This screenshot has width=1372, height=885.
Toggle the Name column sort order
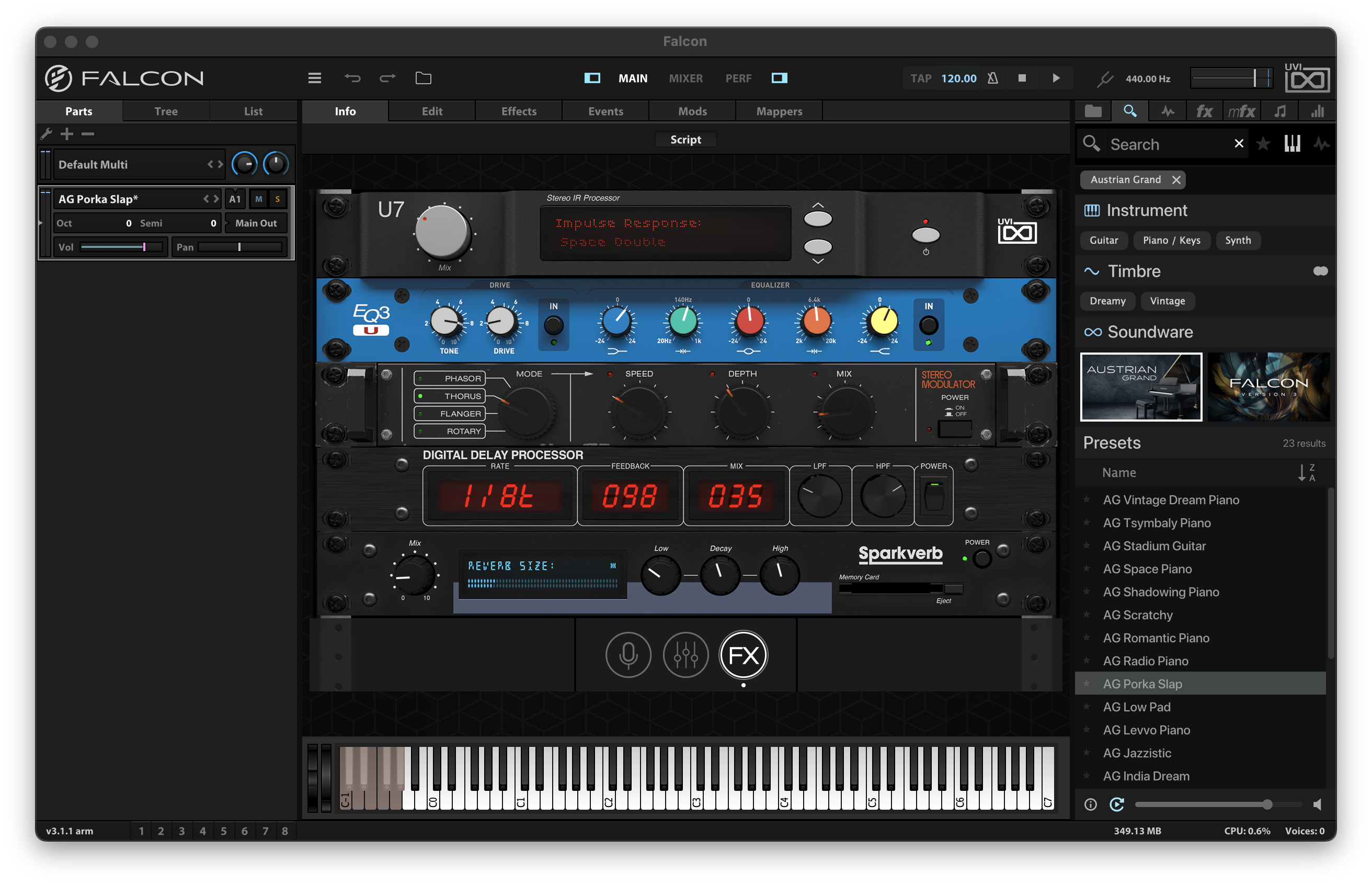pyautogui.click(x=1306, y=472)
